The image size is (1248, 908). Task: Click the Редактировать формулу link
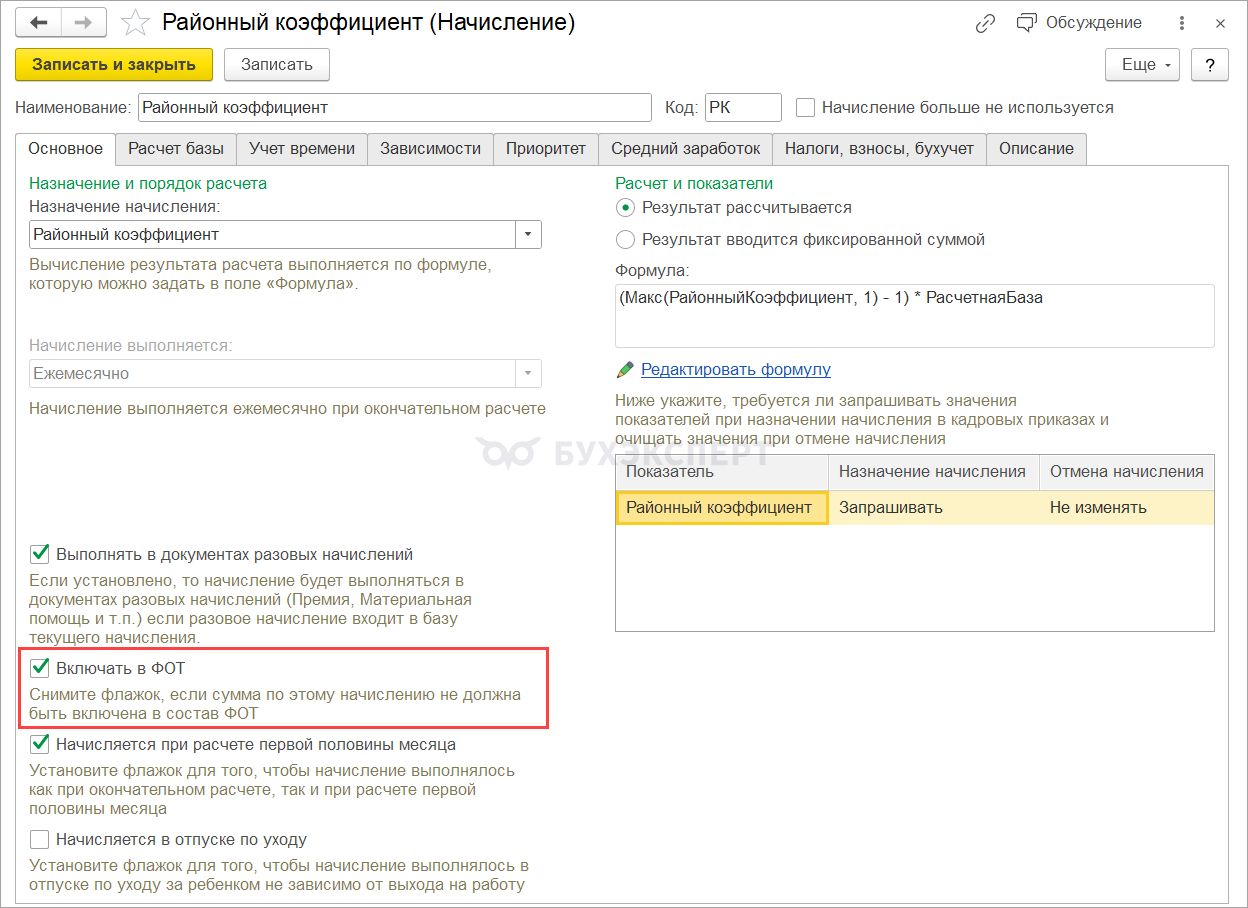click(735, 370)
